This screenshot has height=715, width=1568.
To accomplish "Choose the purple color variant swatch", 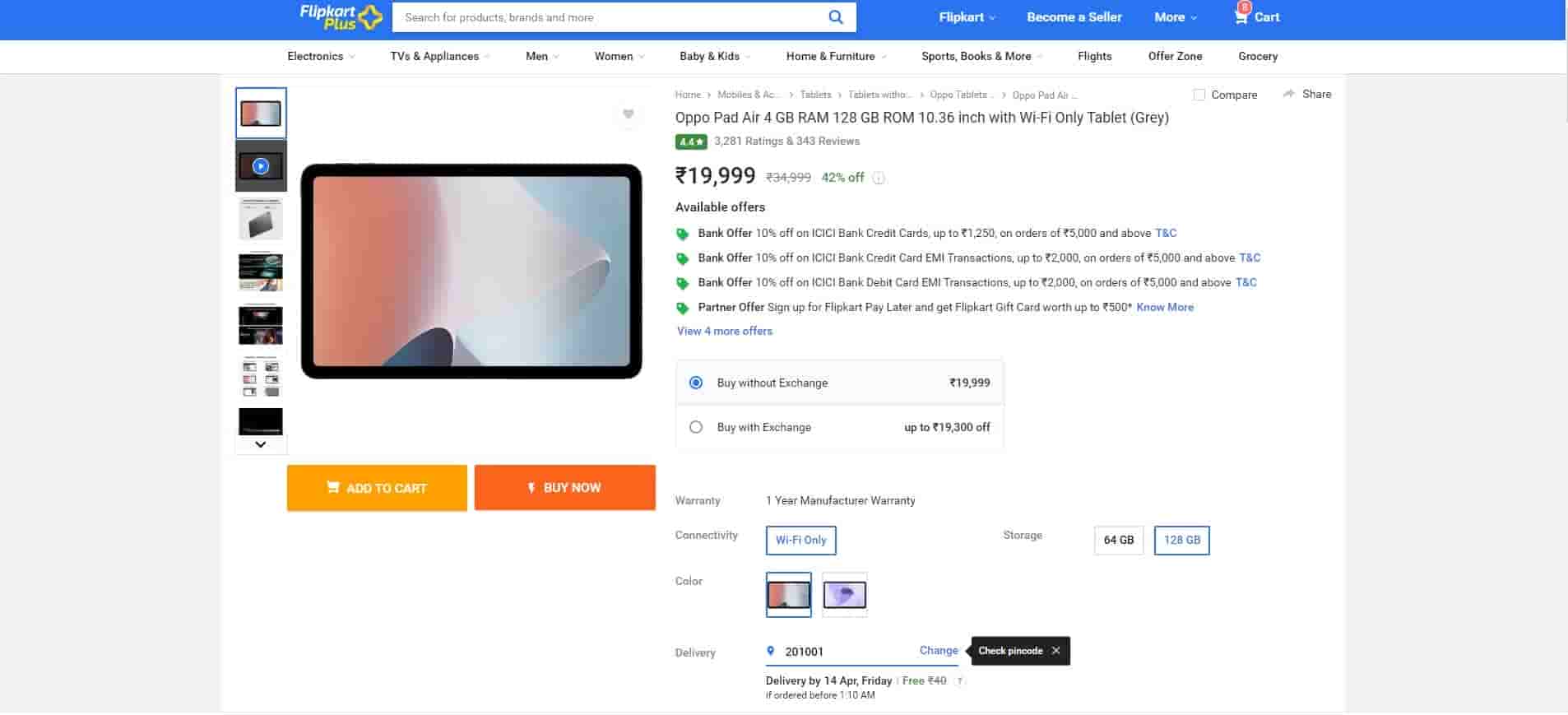I will click(x=844, y=594).
